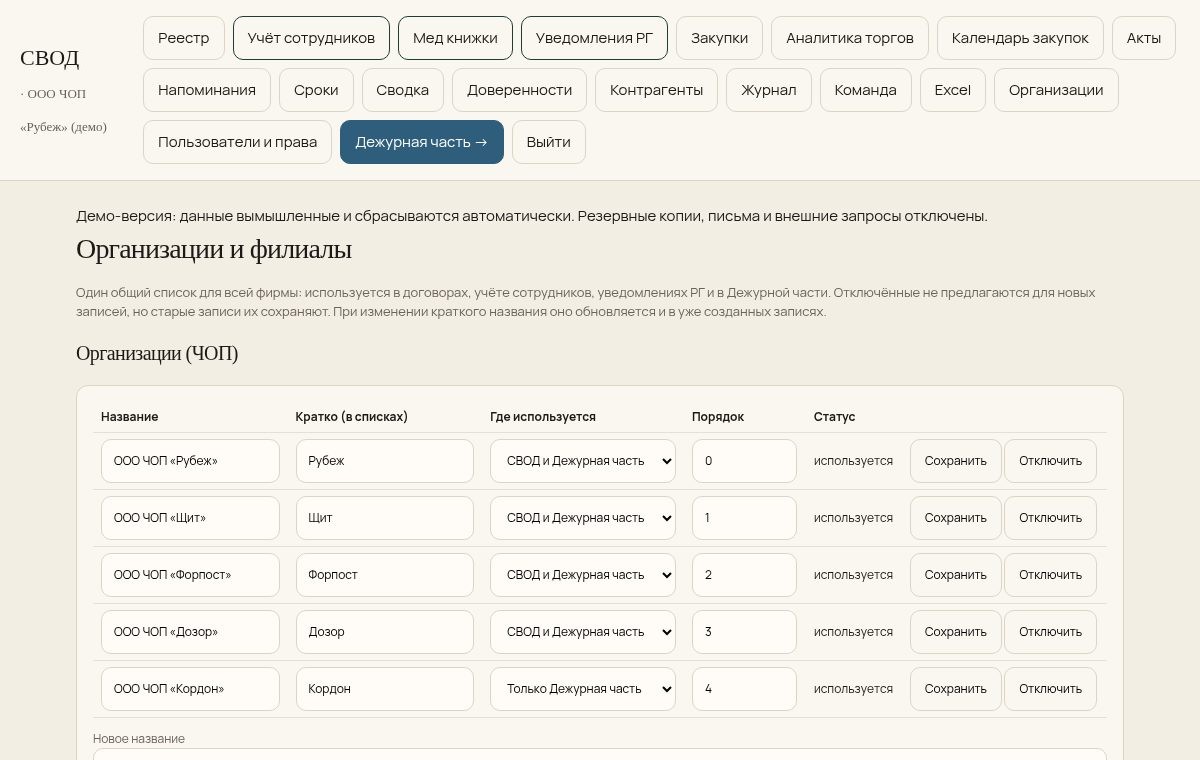This screenshot has height=760, width=1200.
Task: Edit name field ООО ЧОП «Дозор»
Action: [190, 632]
